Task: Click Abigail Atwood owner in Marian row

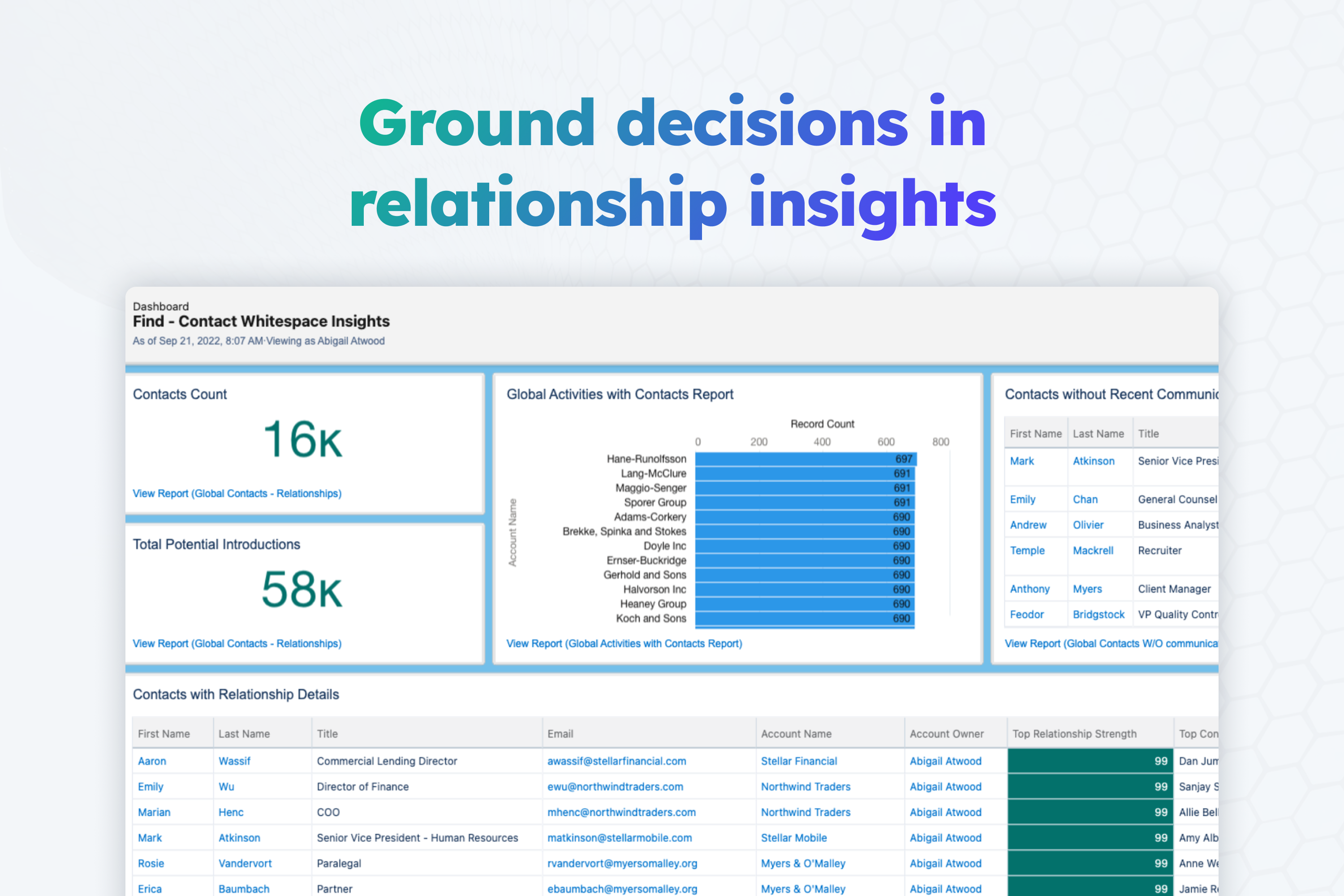Action: click(x=945, y=812)
